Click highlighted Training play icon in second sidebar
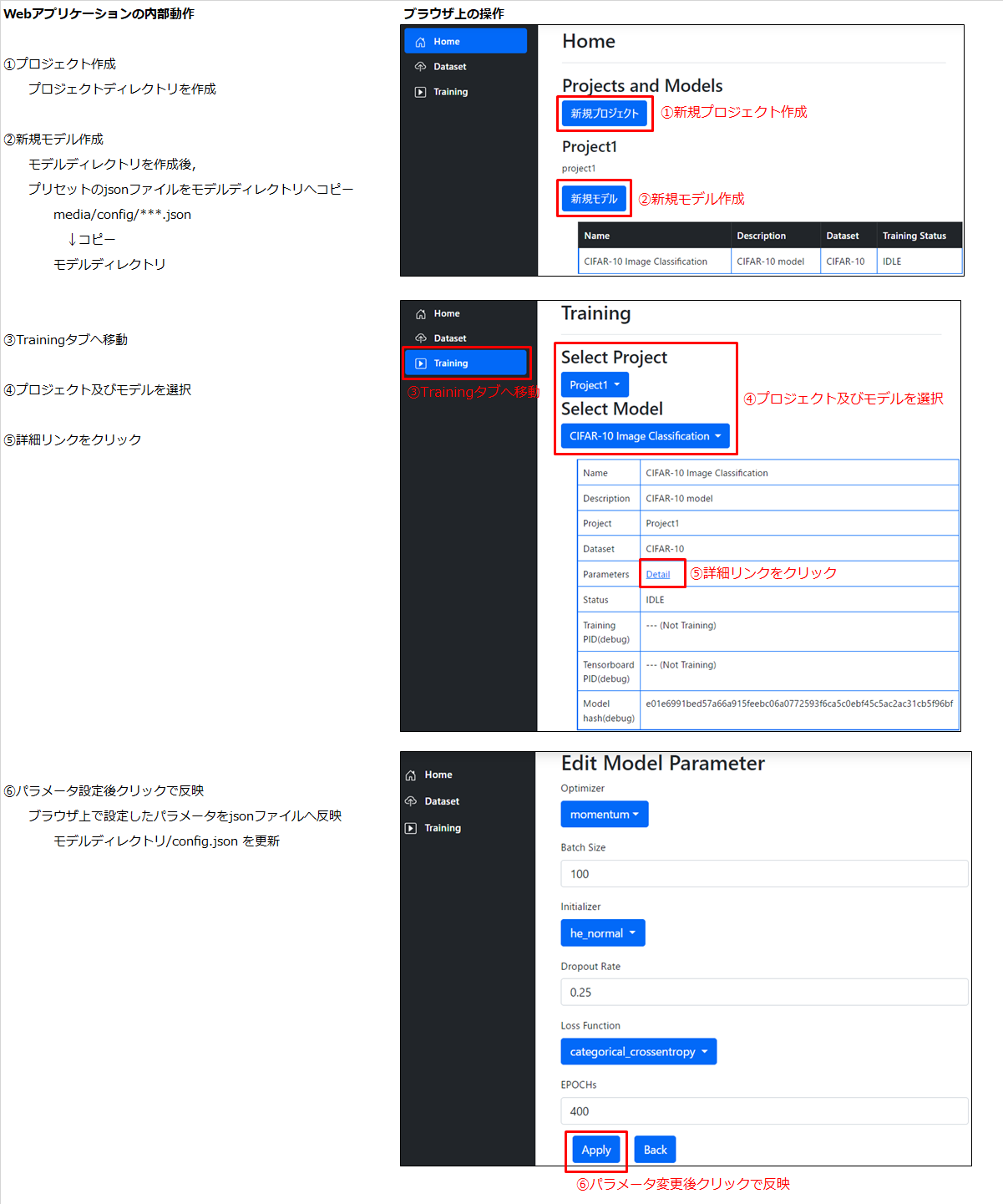This screenshot has width=1003, height=1204. [421, 363]
